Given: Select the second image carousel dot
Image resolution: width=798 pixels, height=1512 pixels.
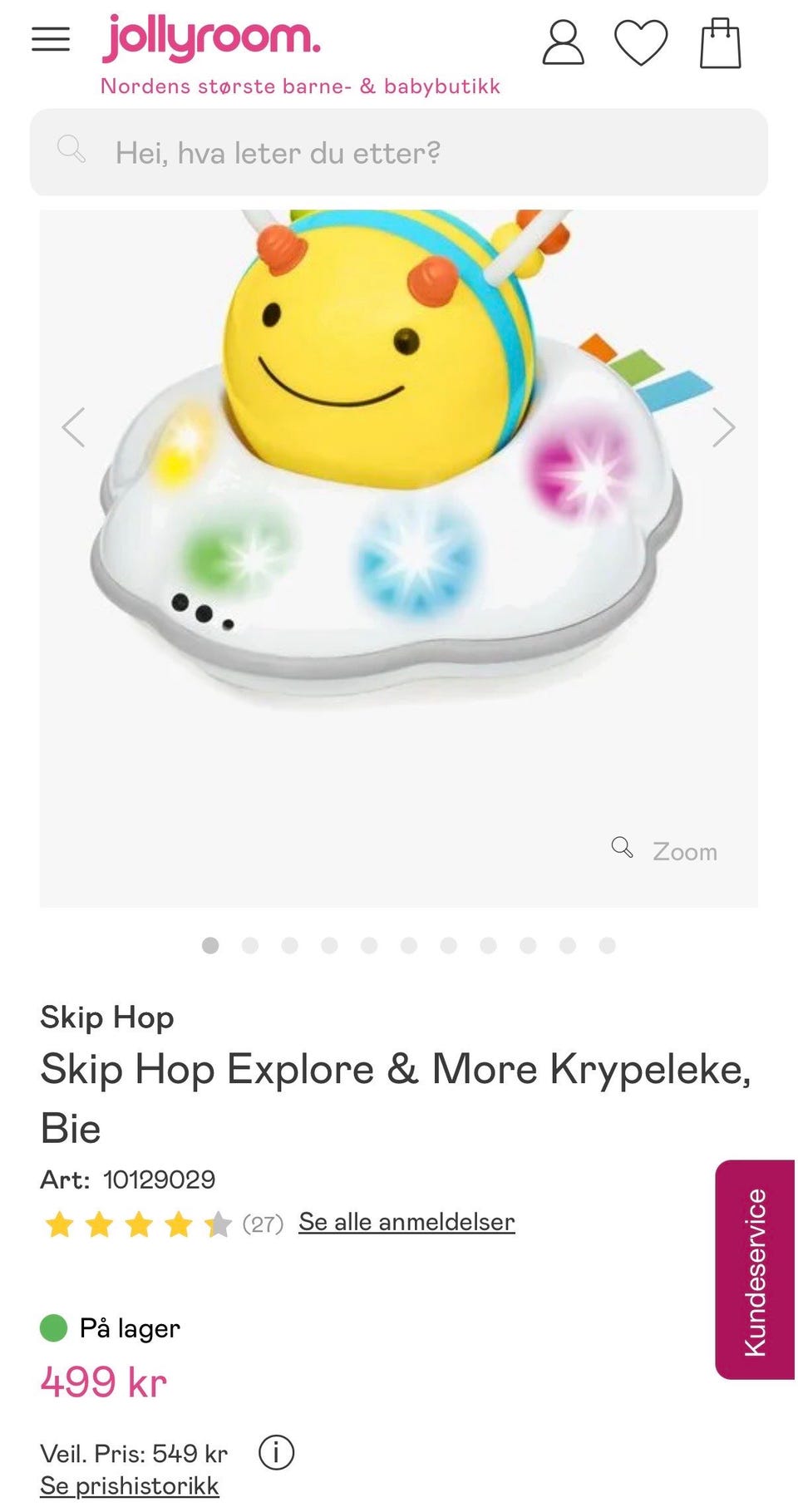Looking at the screenshot, I should pyautogui.click(x=250, y=945).
